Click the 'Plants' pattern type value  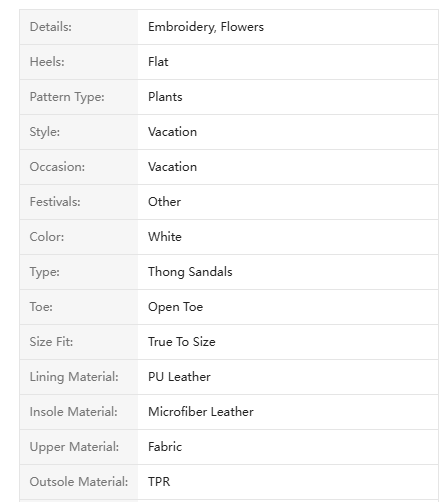coord(165,97)
